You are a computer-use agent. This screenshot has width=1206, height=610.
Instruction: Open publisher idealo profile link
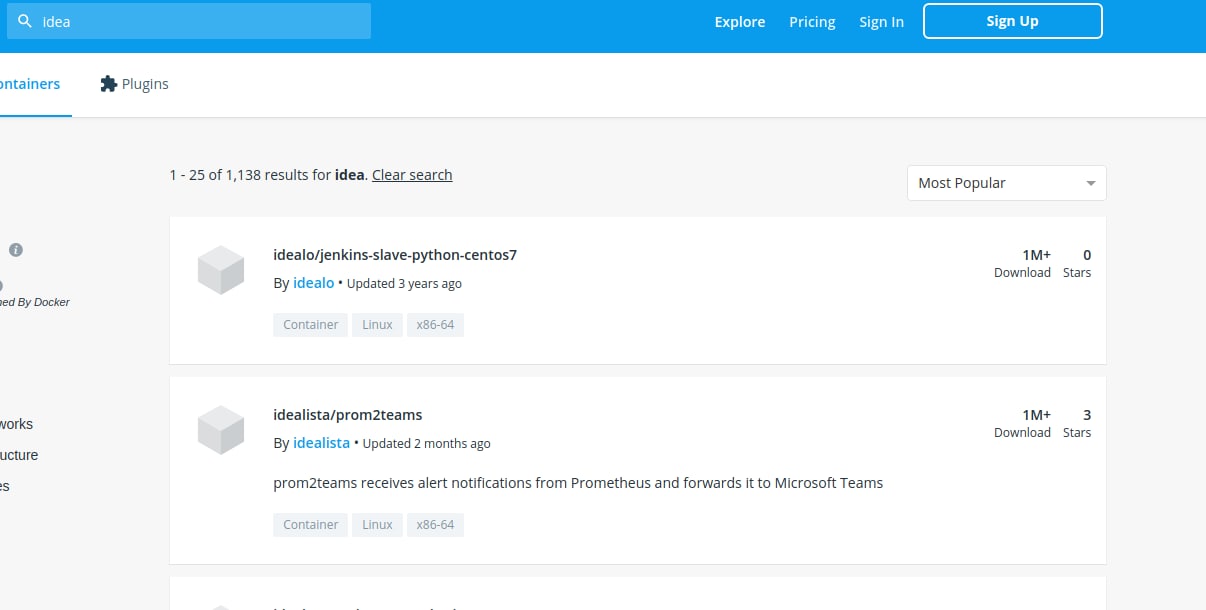(x=313, y=283)
